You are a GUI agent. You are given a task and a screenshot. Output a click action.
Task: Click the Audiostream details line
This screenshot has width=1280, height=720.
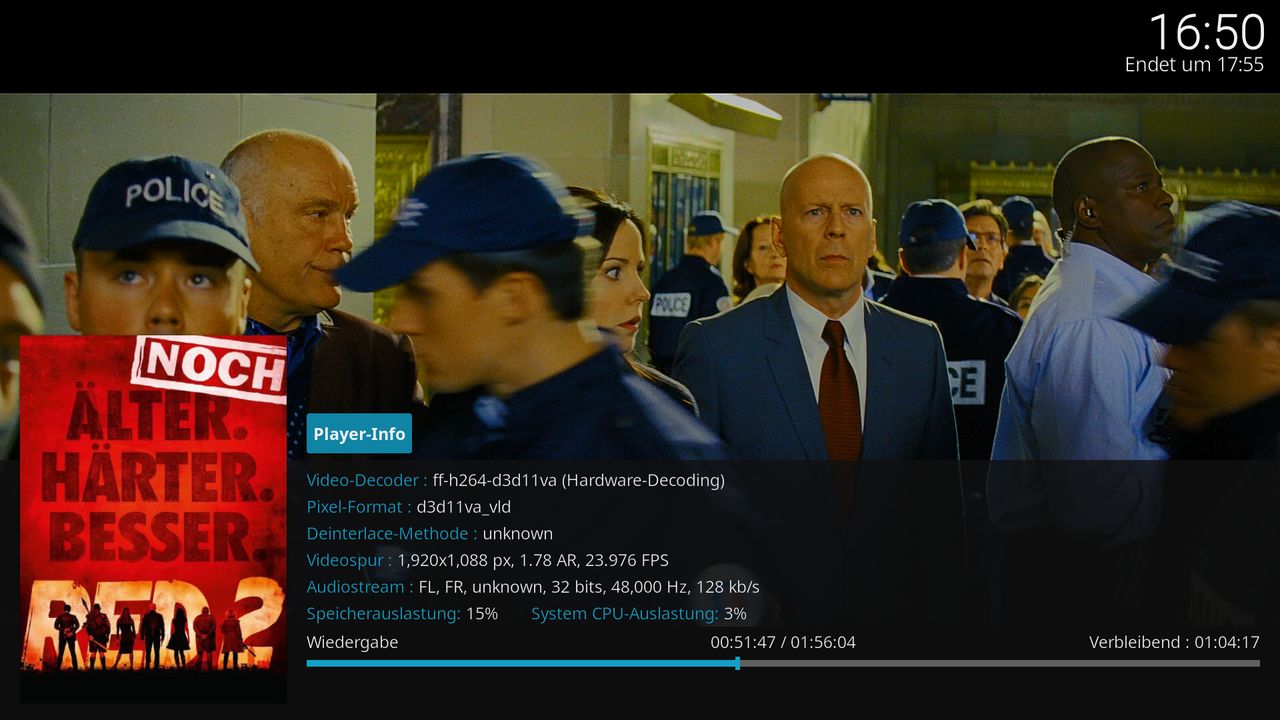[x=533, y=587]
